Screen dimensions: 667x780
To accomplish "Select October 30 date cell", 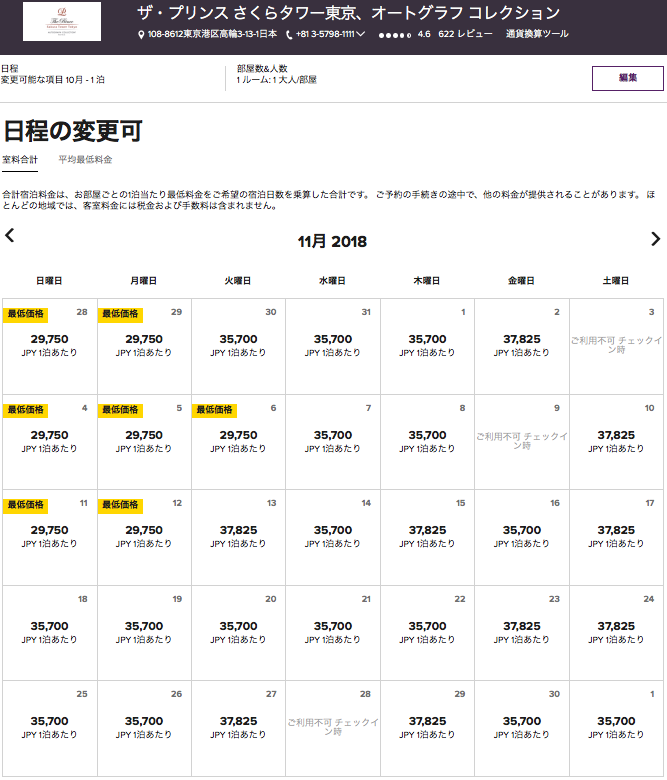I will [x=238, y=346].
